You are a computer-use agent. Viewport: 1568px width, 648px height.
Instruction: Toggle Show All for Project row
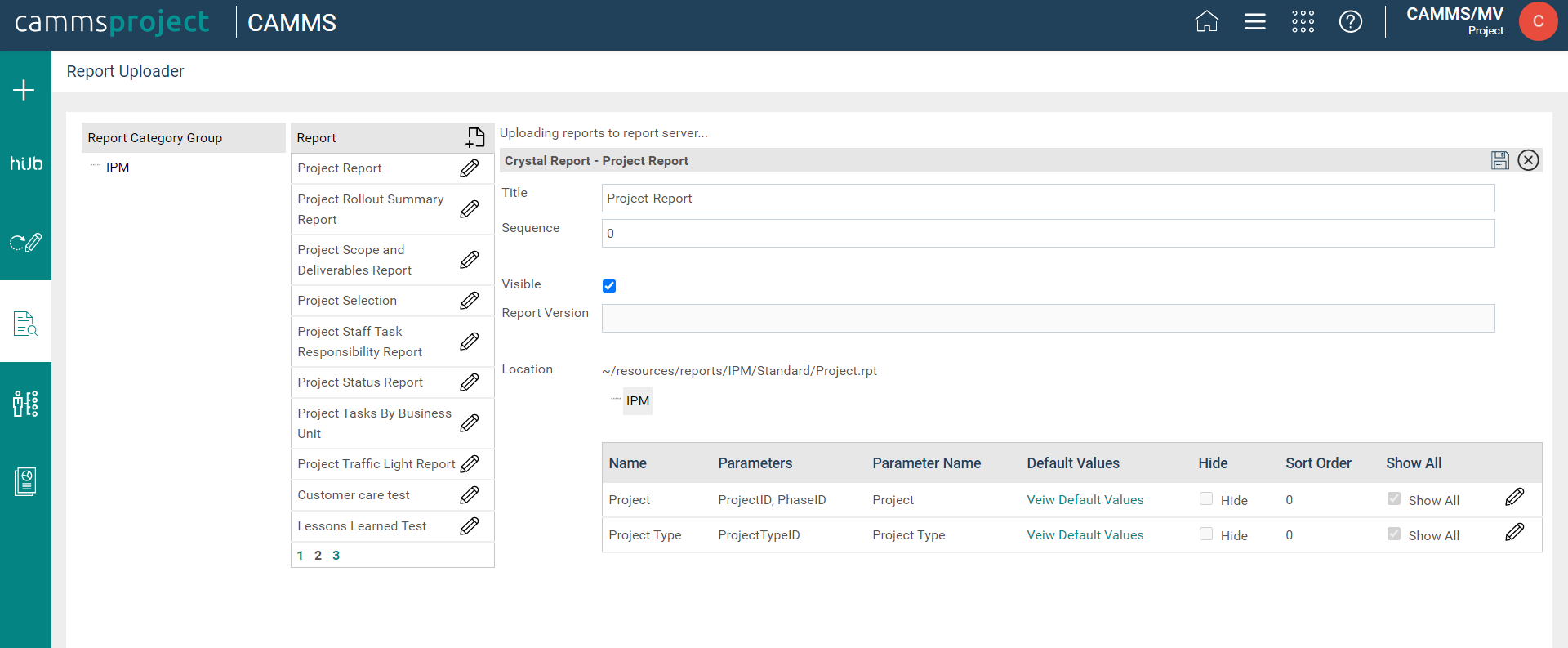[x=1394, y=498]
